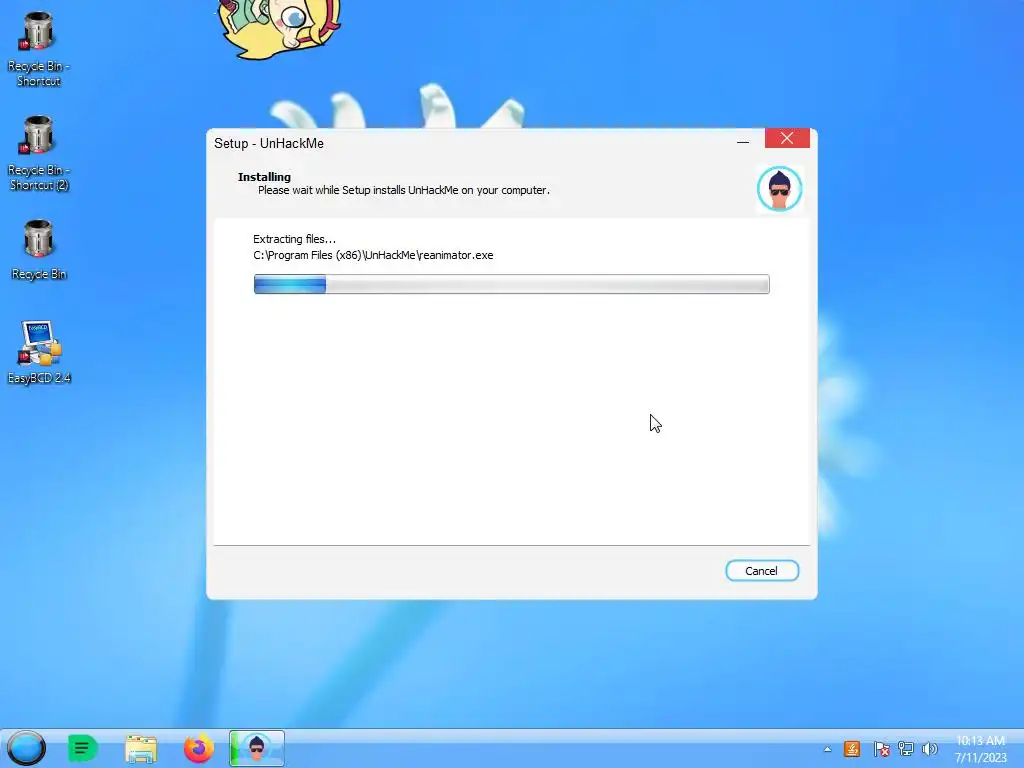
Task: Click 'Please wait while Setup installs' text
Action: [x=404, y=190]
